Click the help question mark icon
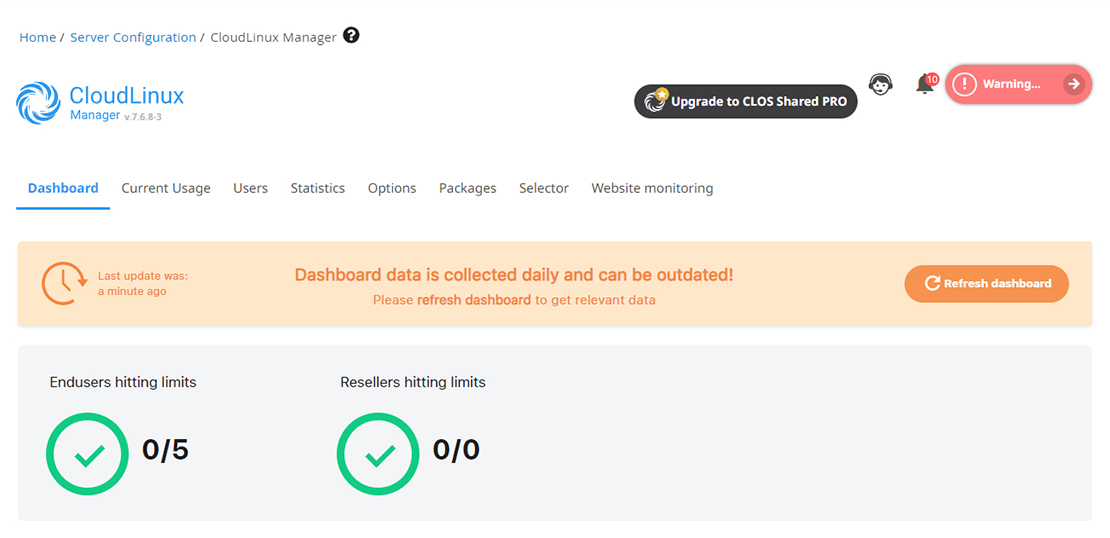 [351, 36]
